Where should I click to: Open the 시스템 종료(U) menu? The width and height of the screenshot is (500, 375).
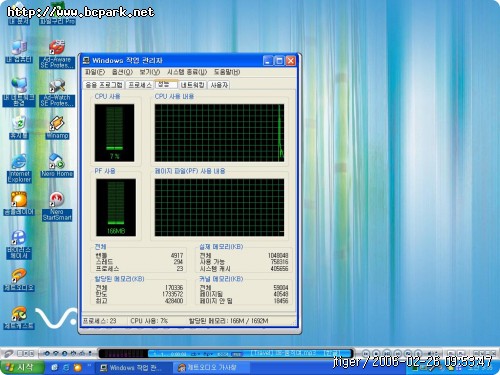[x=187, y=72]
